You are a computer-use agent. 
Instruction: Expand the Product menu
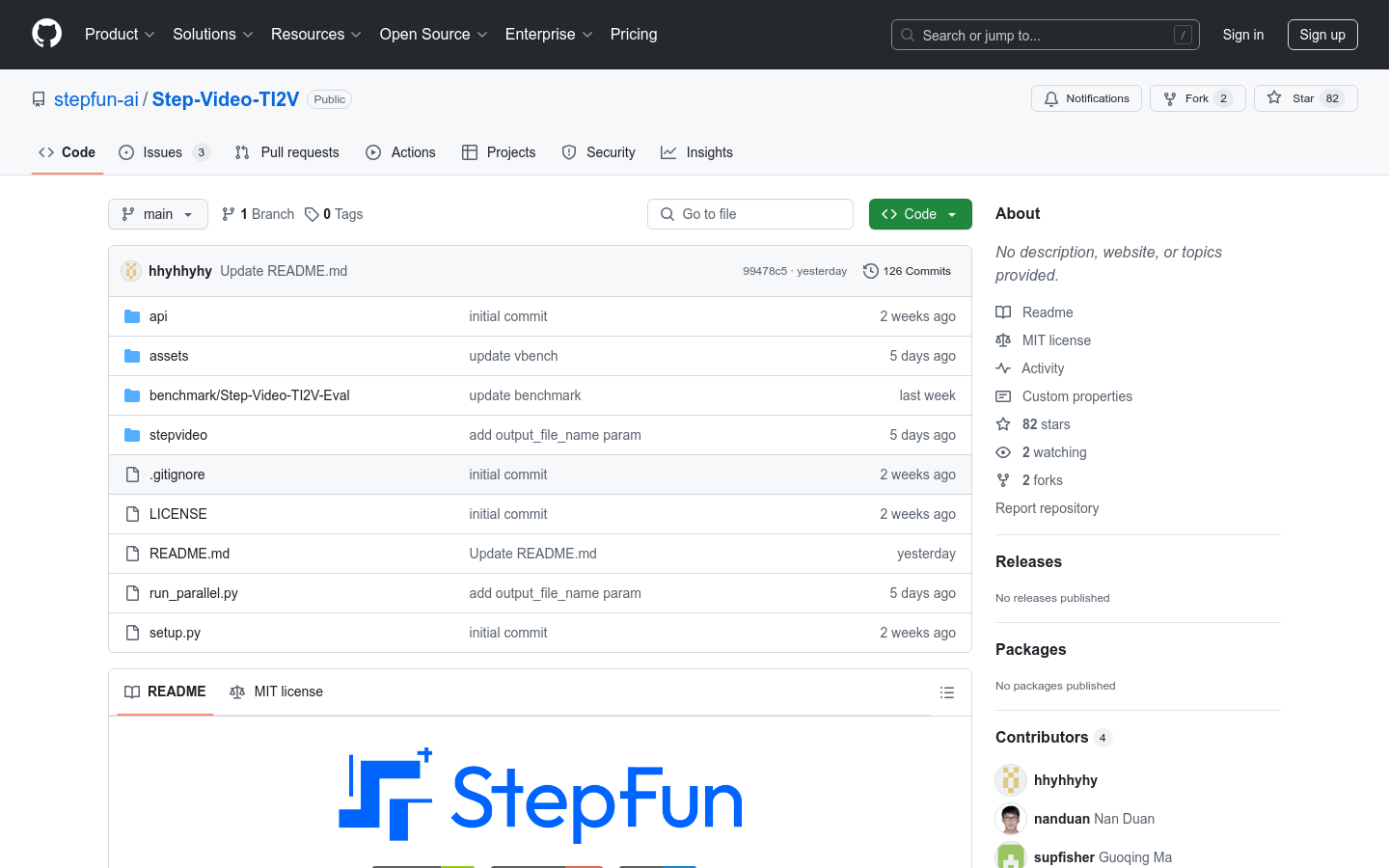click(120, 35)
